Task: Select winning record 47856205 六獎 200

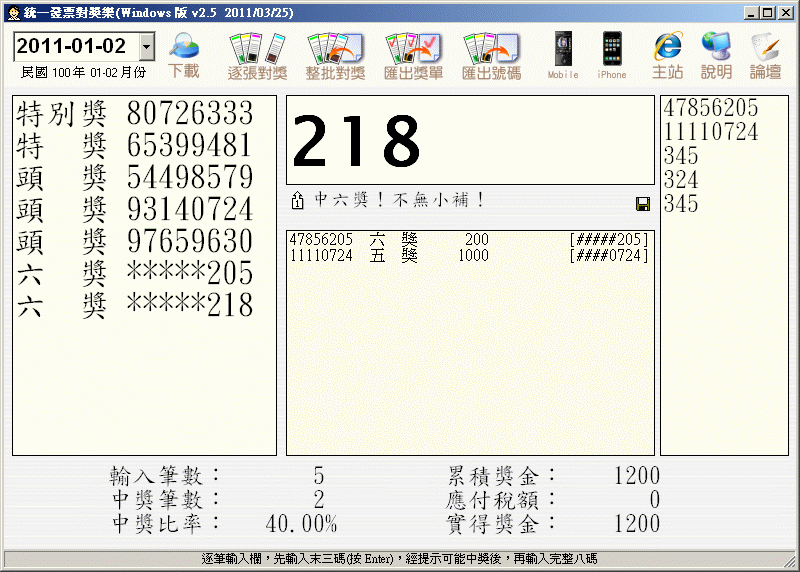Action: click(x=469, y=240)
